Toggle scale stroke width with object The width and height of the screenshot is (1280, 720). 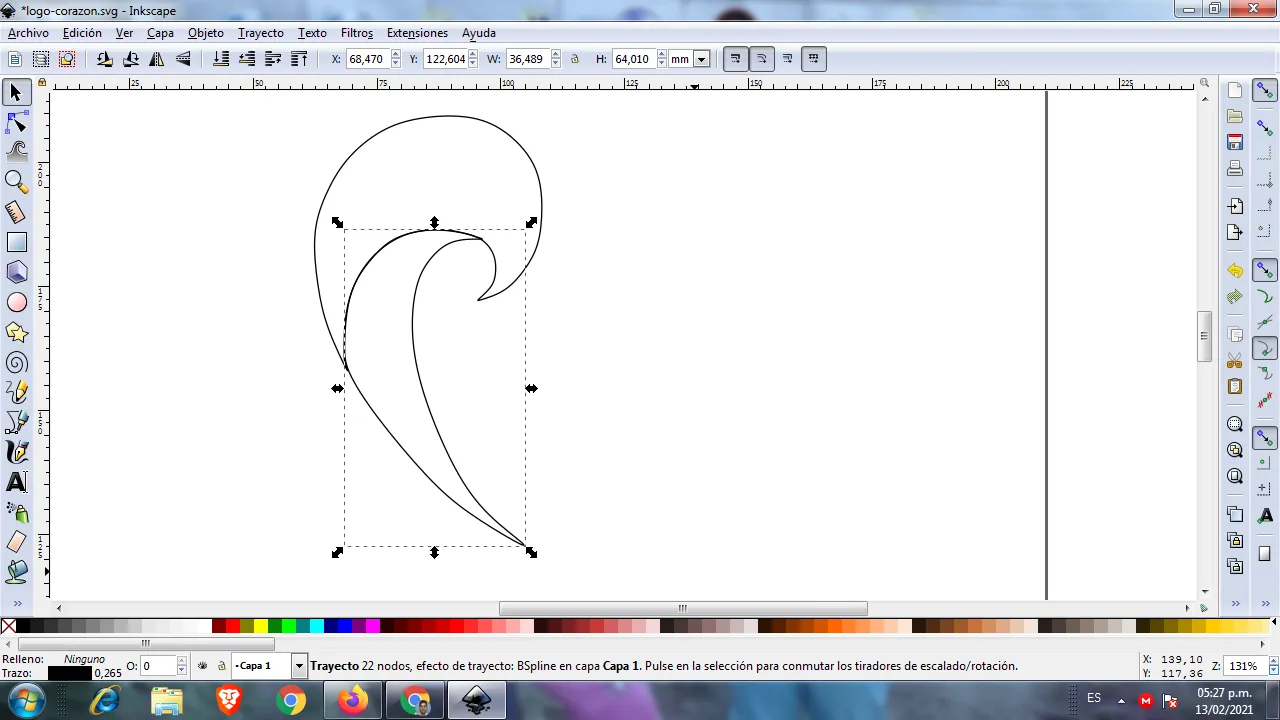pyautogui.click(x=735, y=59)
